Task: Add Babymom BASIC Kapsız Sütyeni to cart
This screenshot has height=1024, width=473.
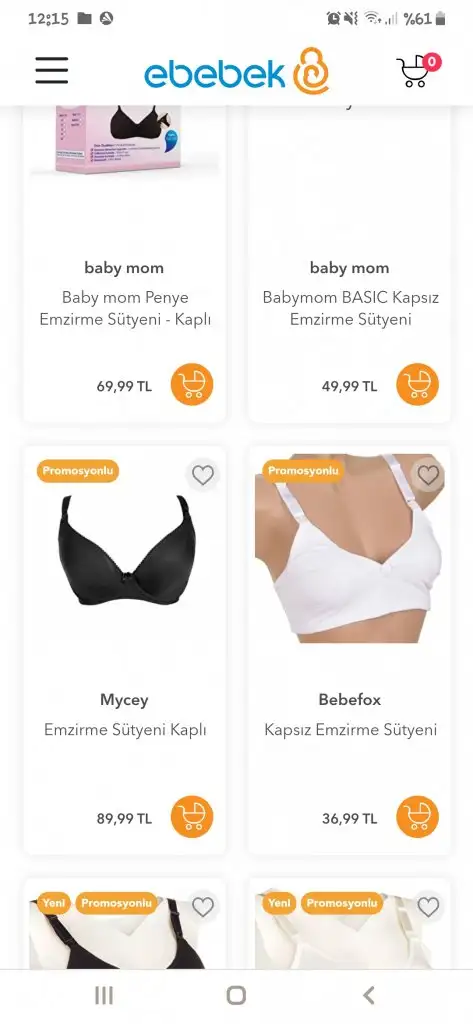Action: click(417, 385)
